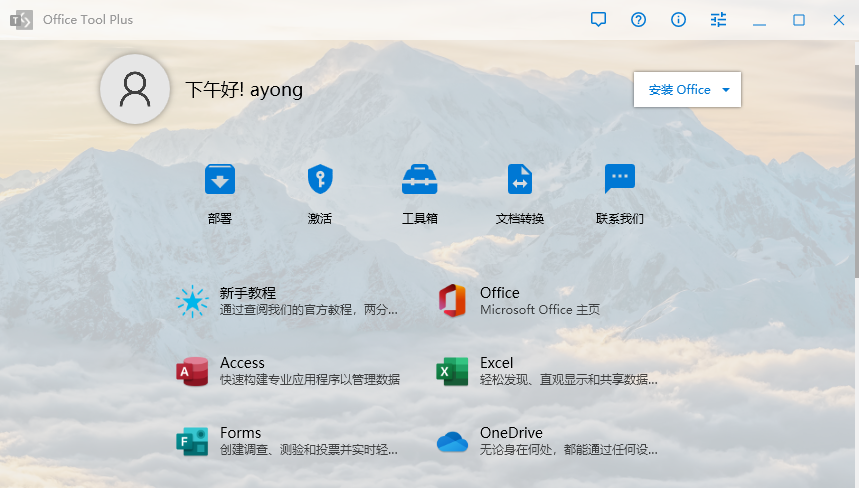
Task: Open the settings sliders icon
Action: tap(718, 20)
